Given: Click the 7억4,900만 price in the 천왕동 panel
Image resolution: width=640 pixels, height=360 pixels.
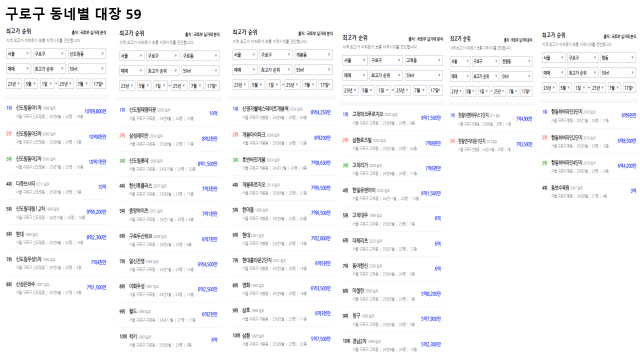Looking at the screenshot, I should (x=524, y=119).
